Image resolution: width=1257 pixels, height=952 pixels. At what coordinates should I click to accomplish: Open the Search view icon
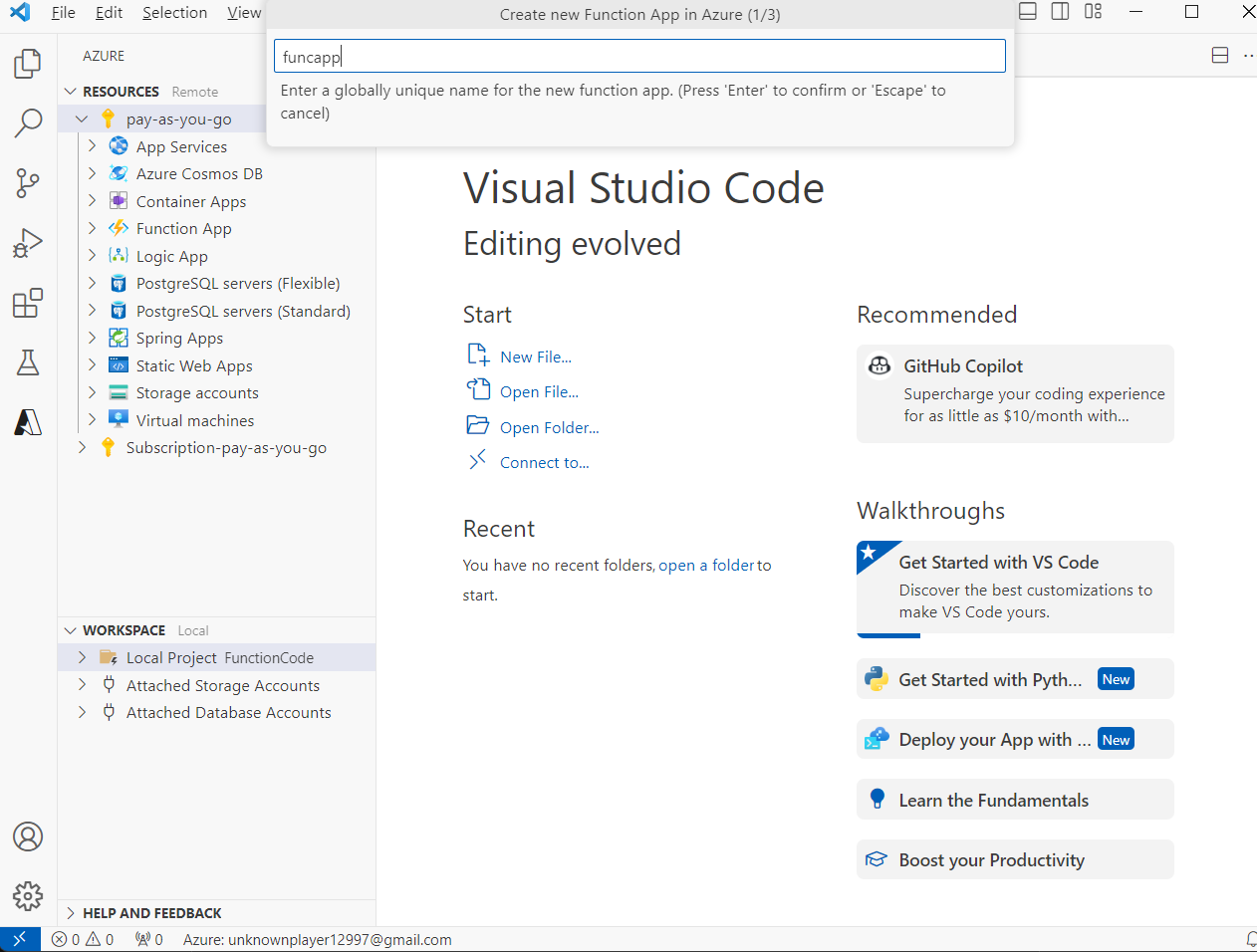[28, 123]
